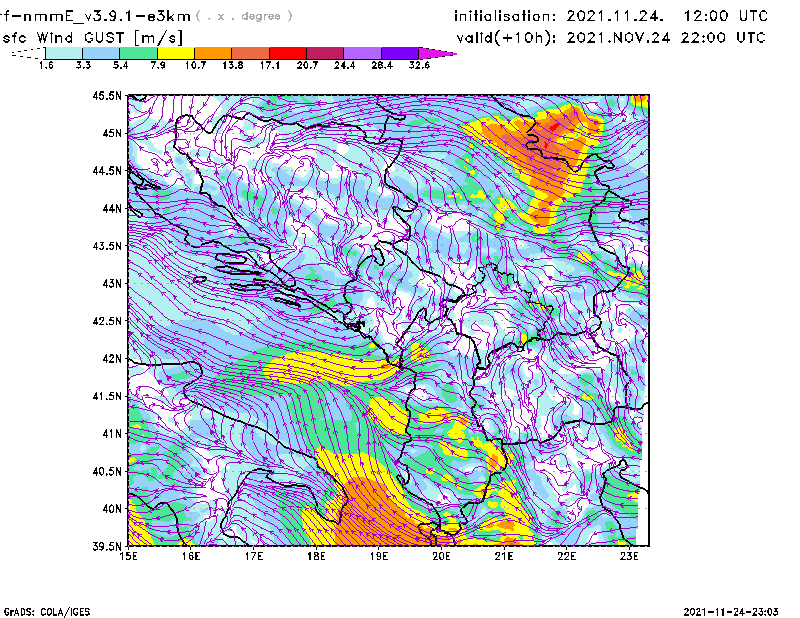Click the longitude label '15E'
The height and width of the screenshot is (618, 800).
(128, 556)
